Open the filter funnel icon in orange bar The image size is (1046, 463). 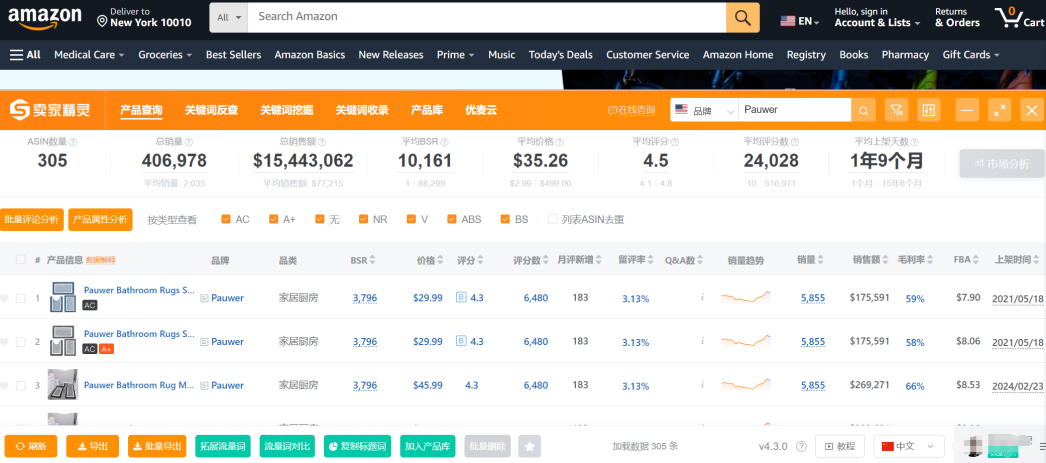click(897, 110)
